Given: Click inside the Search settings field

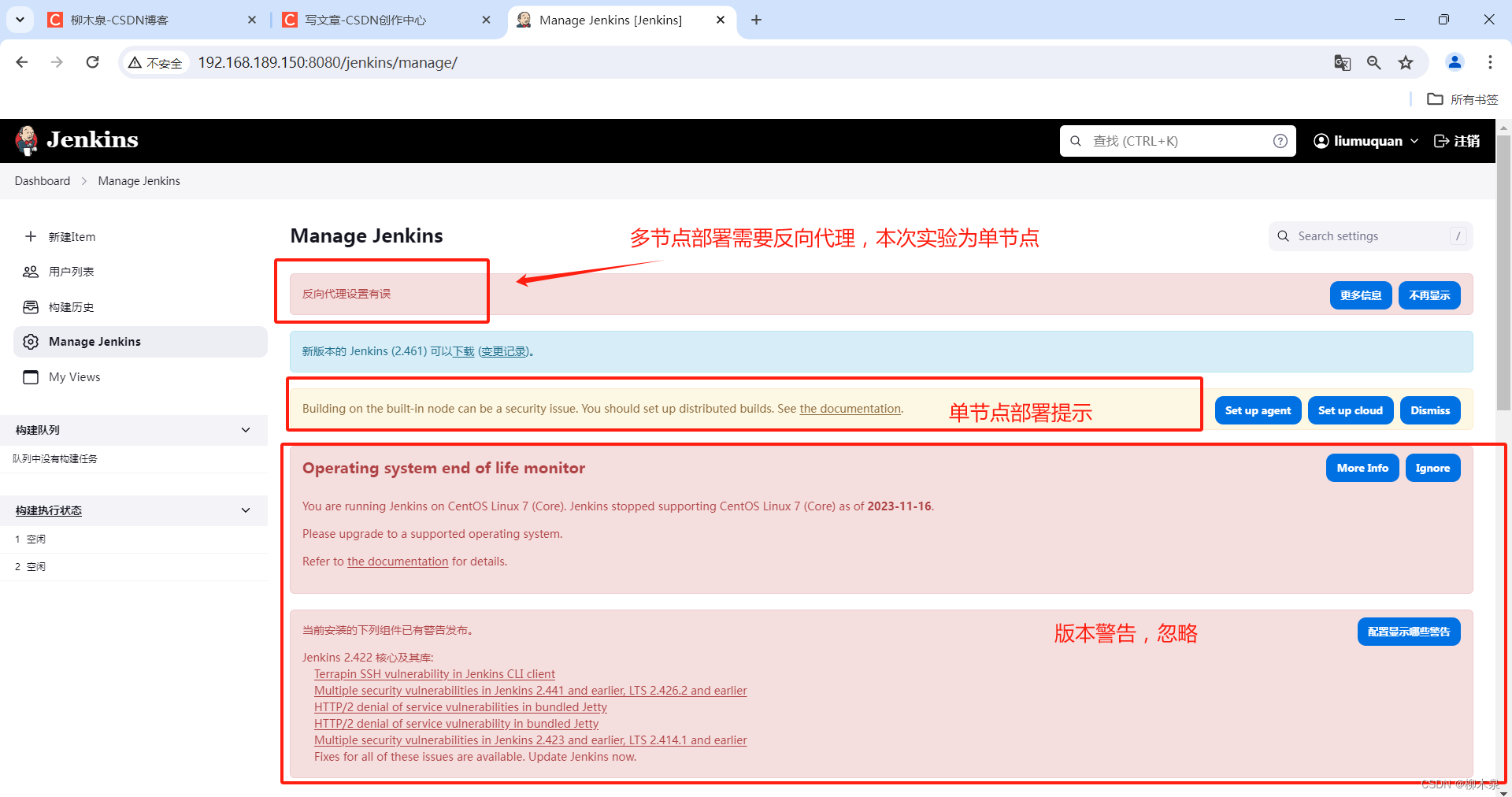Looking at the screenshot, I should 1370,236.
